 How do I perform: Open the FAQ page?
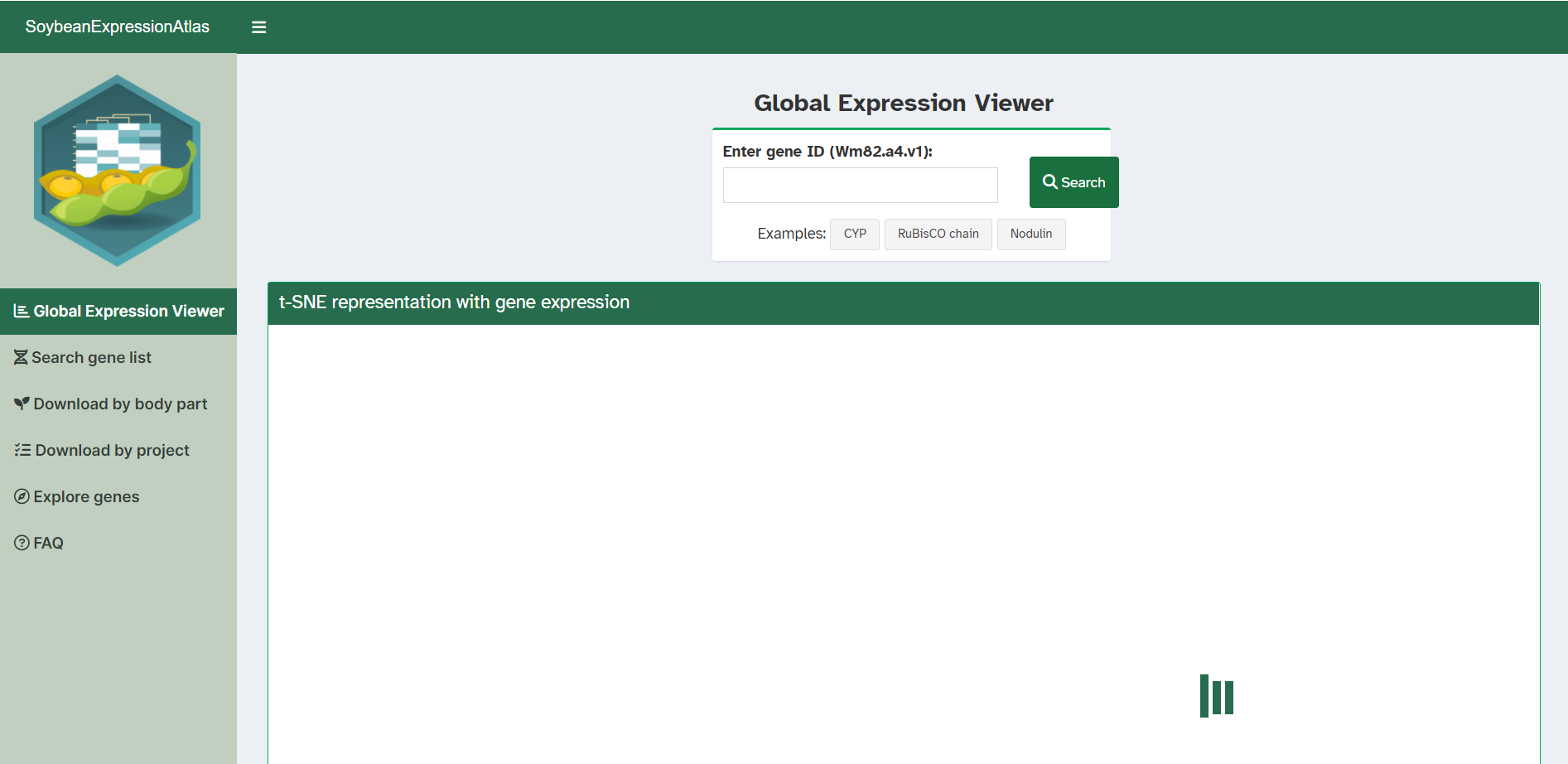[x=48, y=543]
